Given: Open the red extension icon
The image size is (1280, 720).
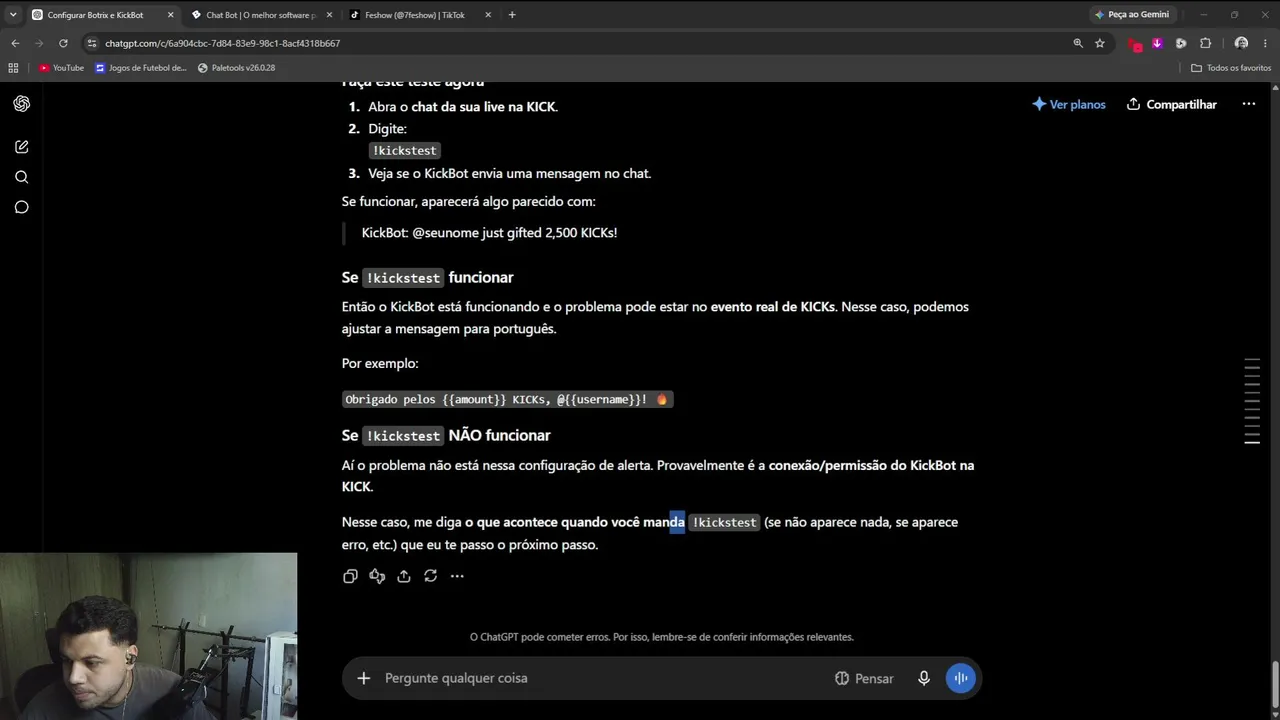Looking at the screenshot, I should (1135, 44).
